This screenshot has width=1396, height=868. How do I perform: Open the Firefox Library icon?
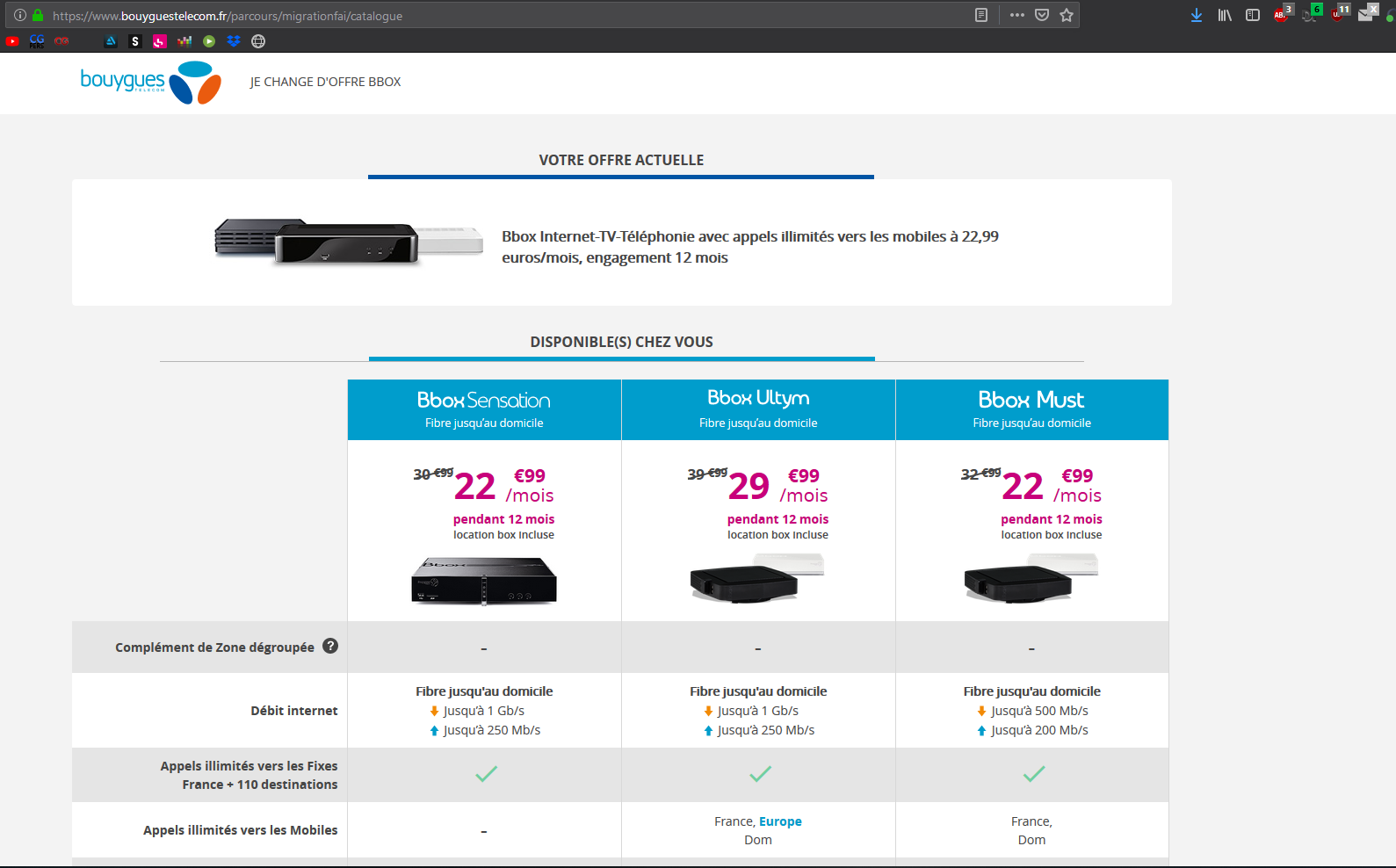click(x=1225, y=15)
